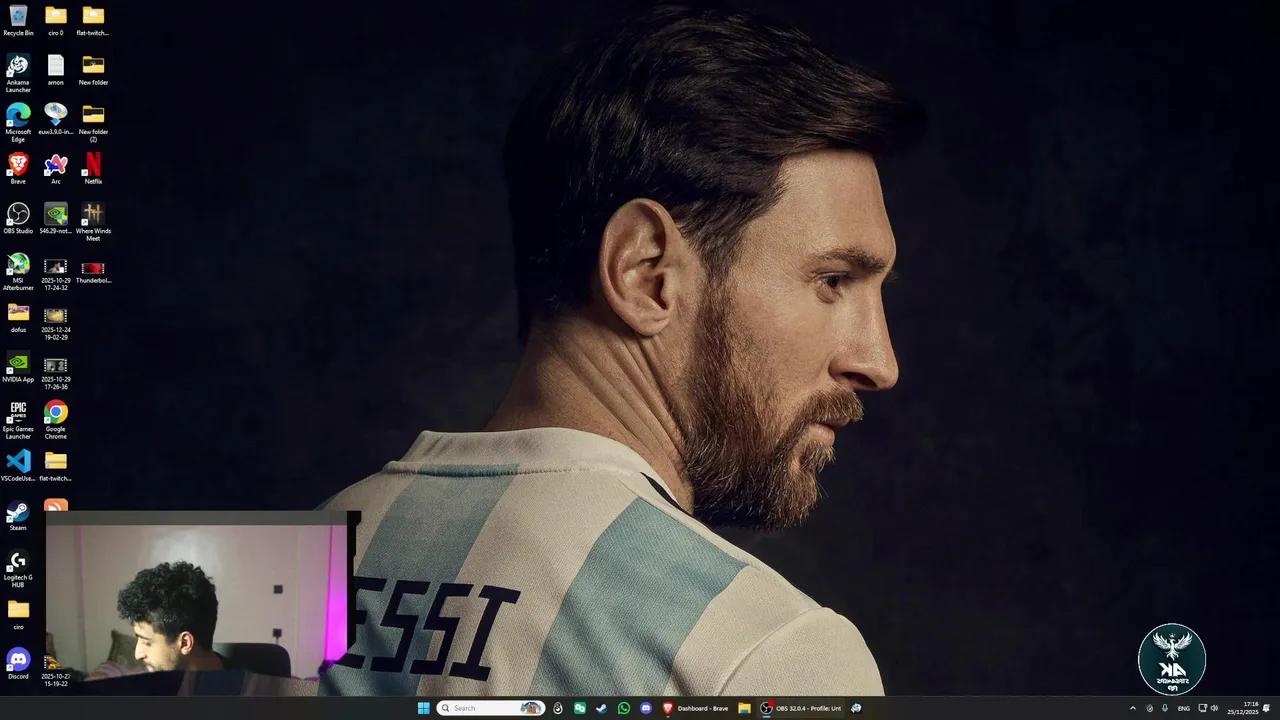Open the Windows Start menu
Screen dimensions: 1280x720
[423, 707]
